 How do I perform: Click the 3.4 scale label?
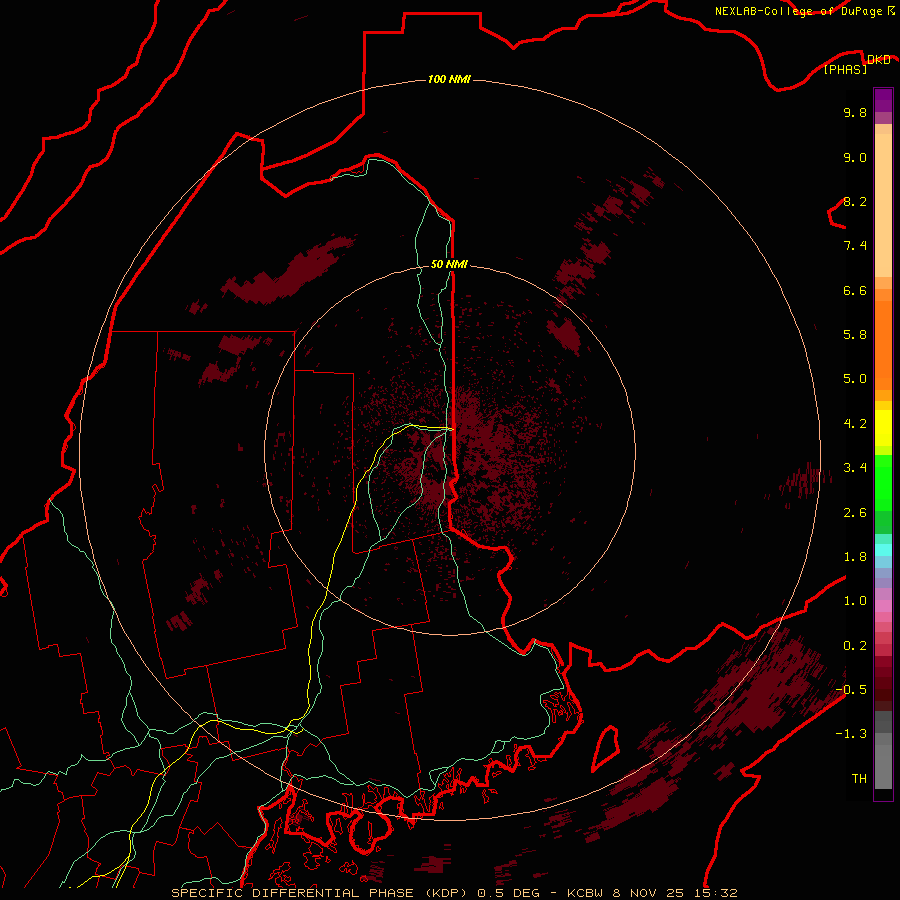coord(855,468)
